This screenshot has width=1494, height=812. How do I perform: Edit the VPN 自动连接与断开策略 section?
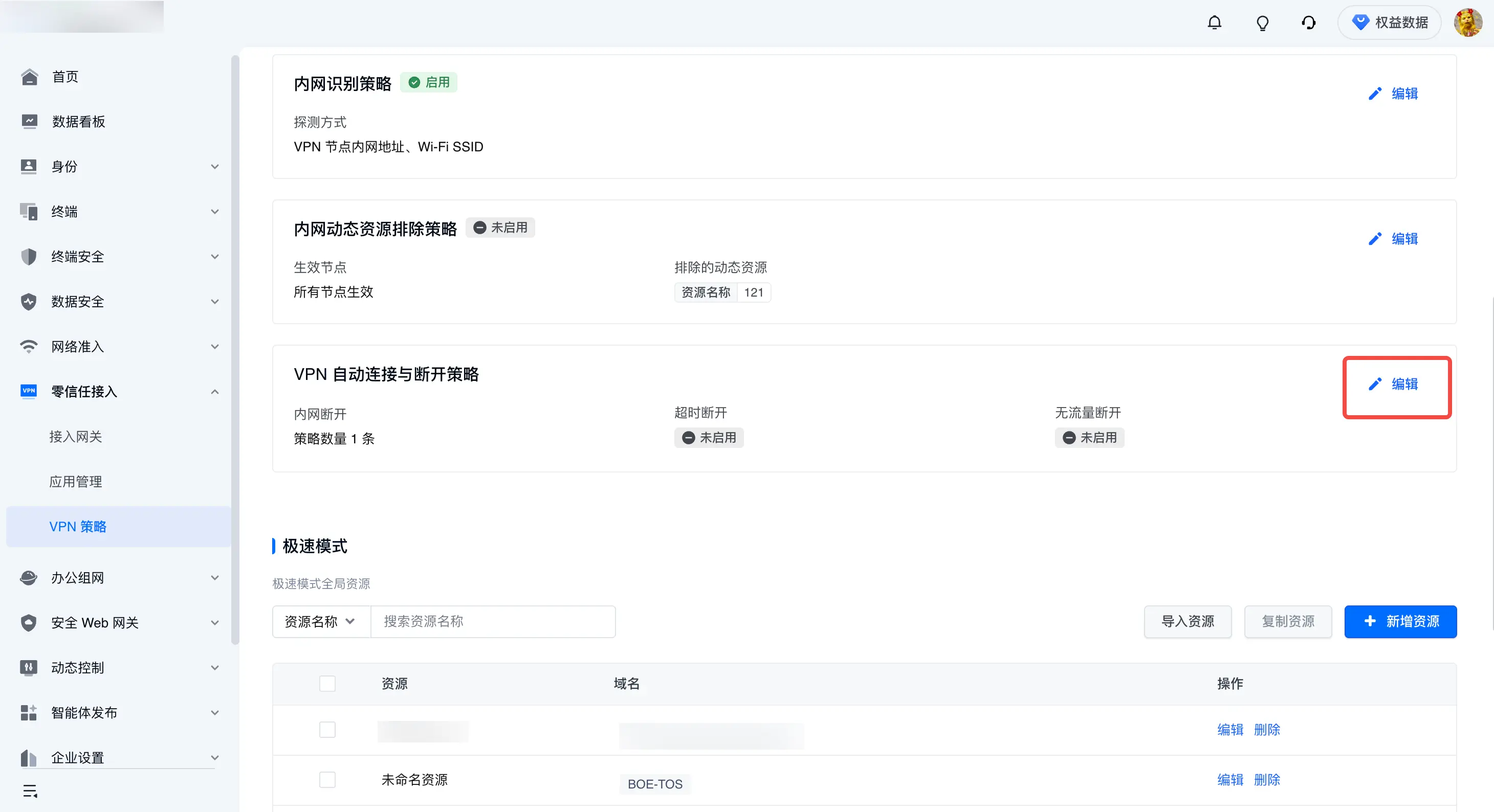coord(1393,384)
